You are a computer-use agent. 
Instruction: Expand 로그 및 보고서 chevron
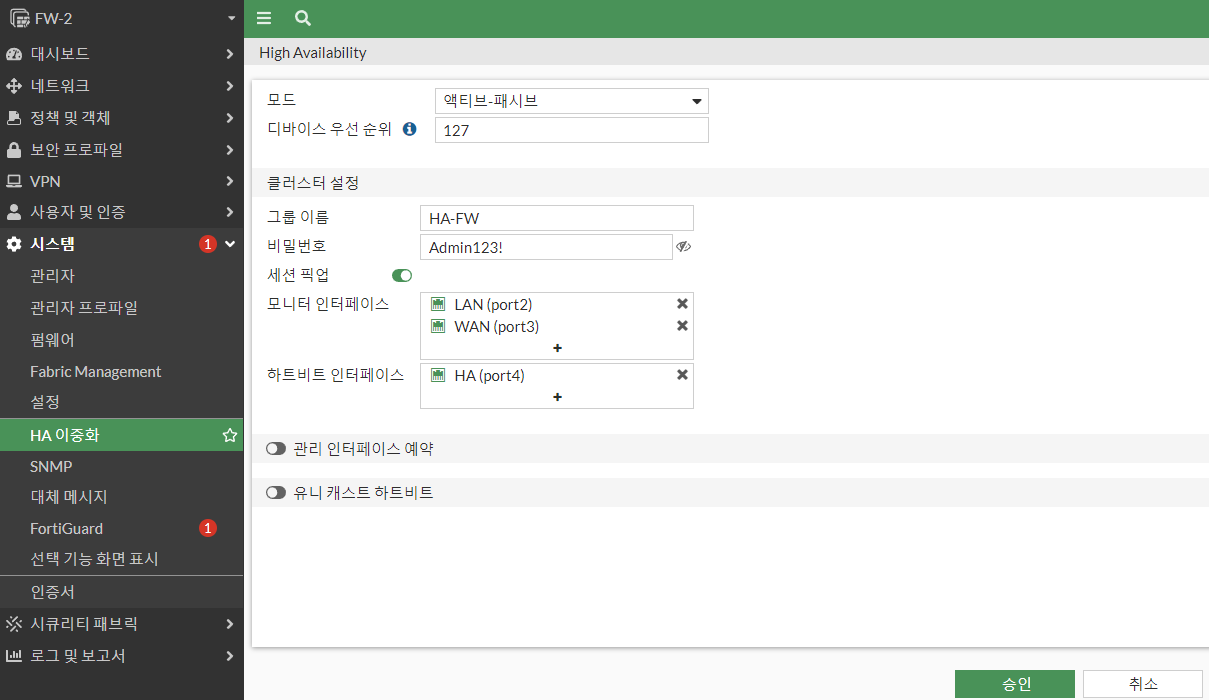(x=230, y=656)
